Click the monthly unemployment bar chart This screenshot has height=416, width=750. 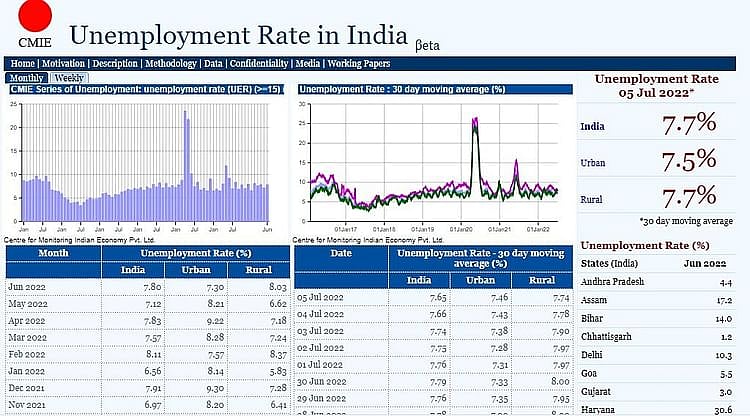pyautogui.click(x=145, y=163)
